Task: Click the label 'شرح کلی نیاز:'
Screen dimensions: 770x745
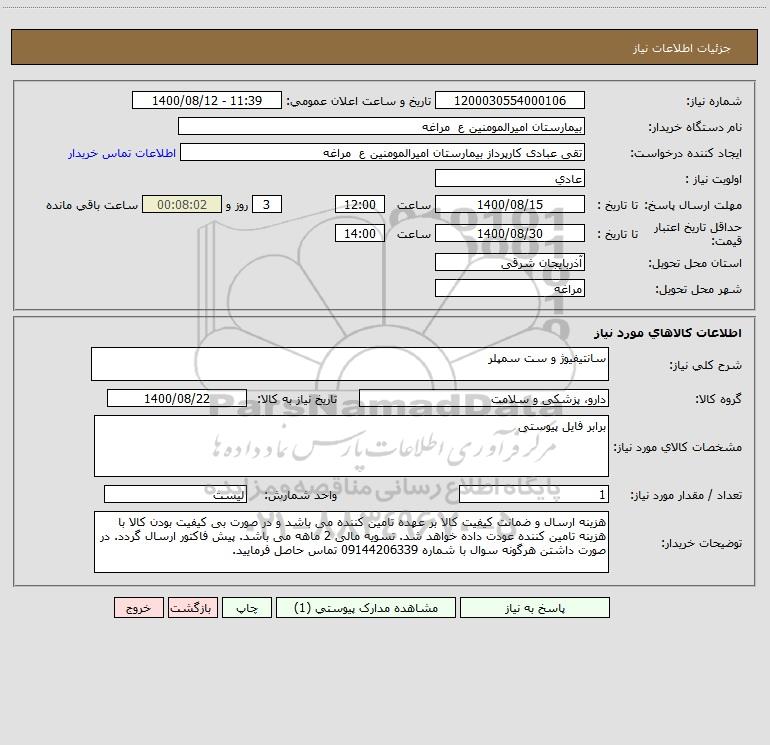Action: point(706,365)
